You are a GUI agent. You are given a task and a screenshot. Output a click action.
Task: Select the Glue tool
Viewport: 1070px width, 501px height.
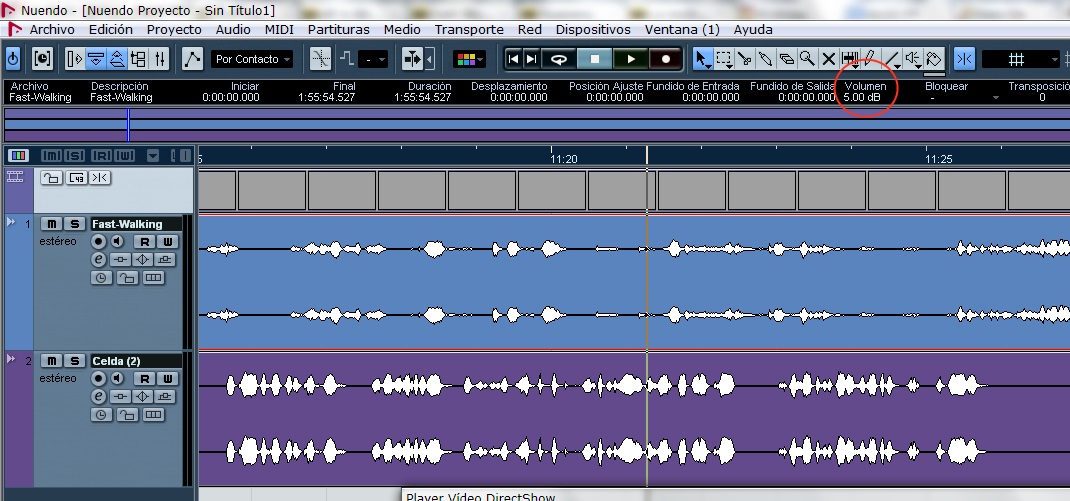(766, 59)
